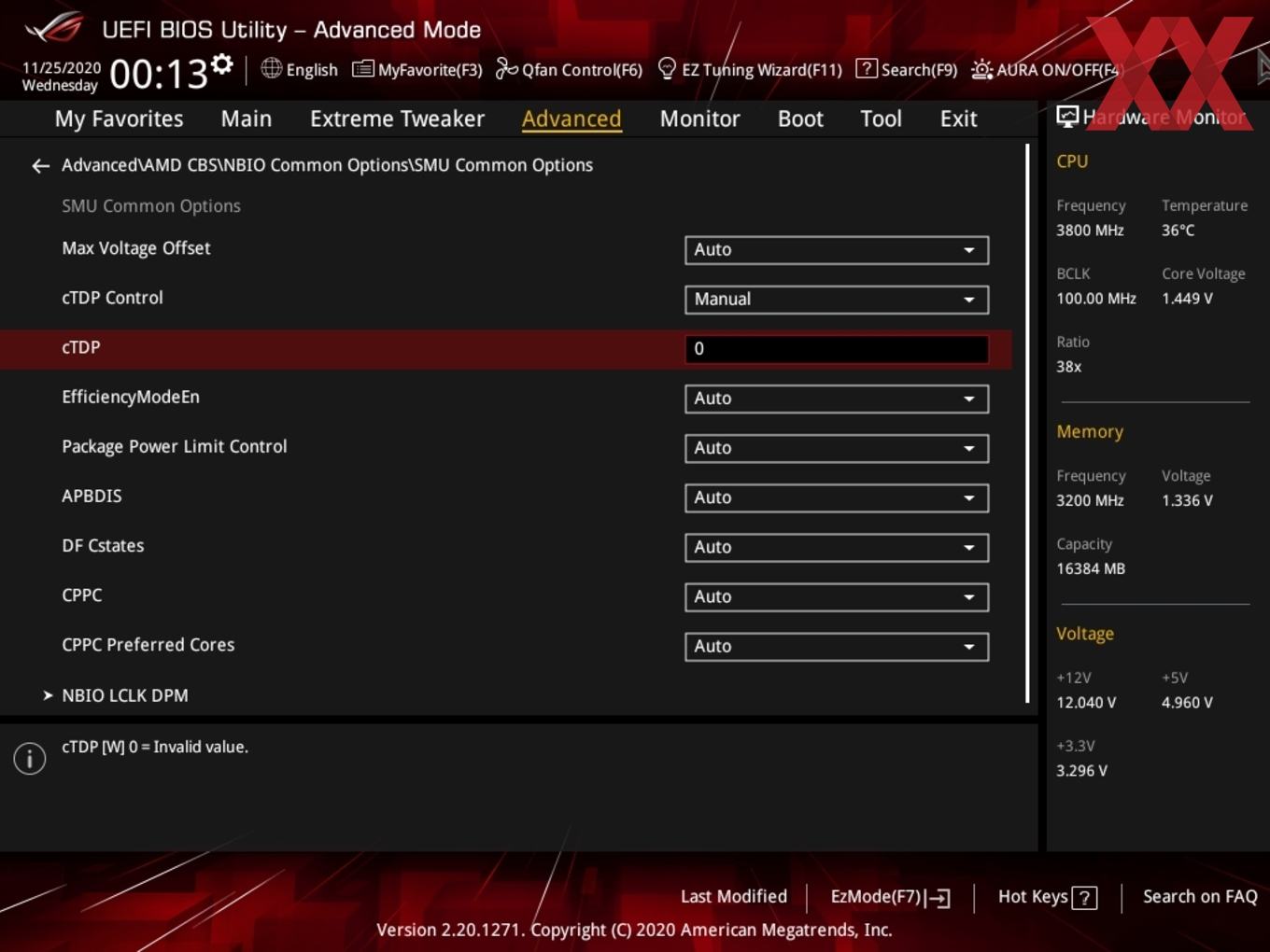1270x952 pixels.
Task: Click the settings list scrollbar
Action: point(1027,423)
